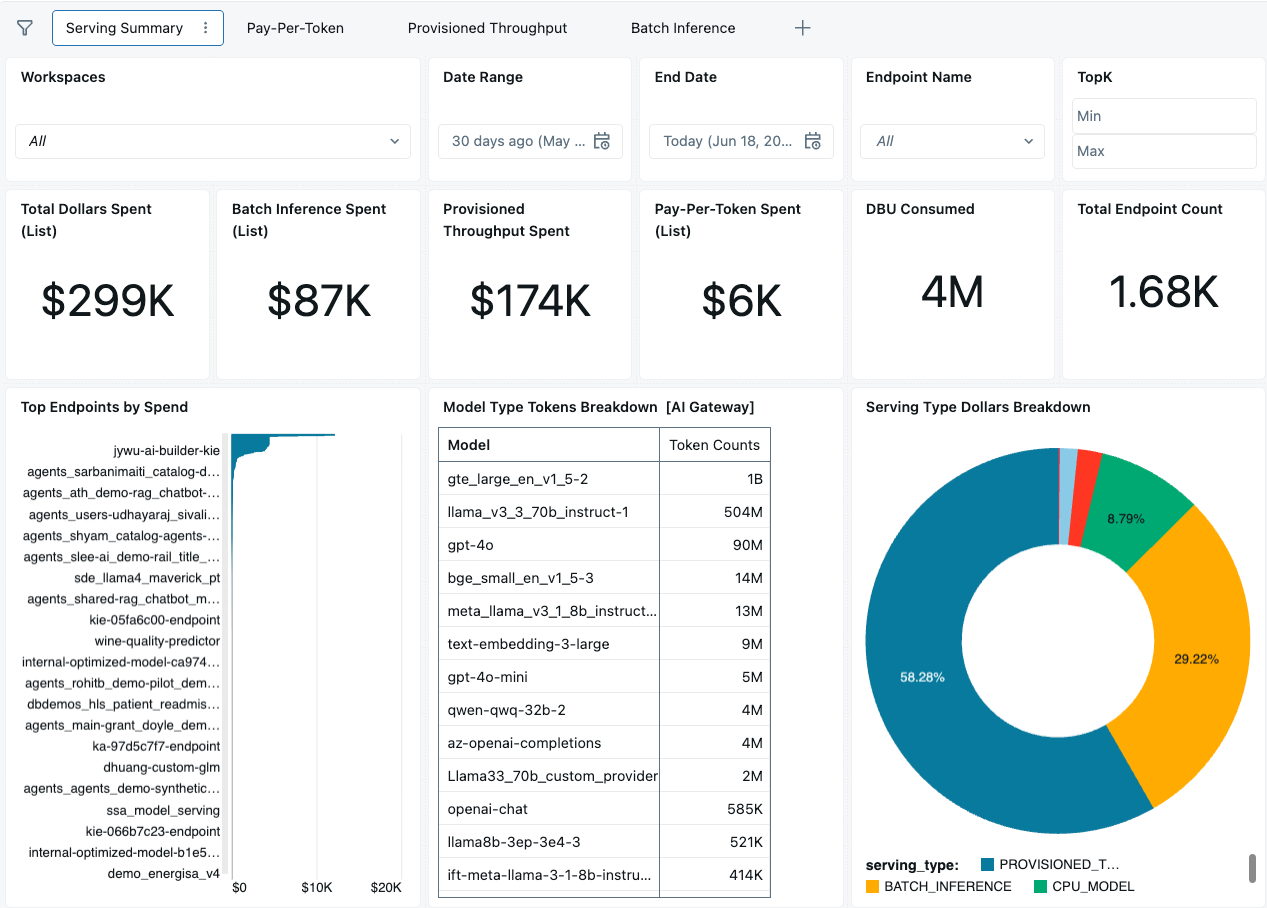Click the Model column header

[549, 445]
